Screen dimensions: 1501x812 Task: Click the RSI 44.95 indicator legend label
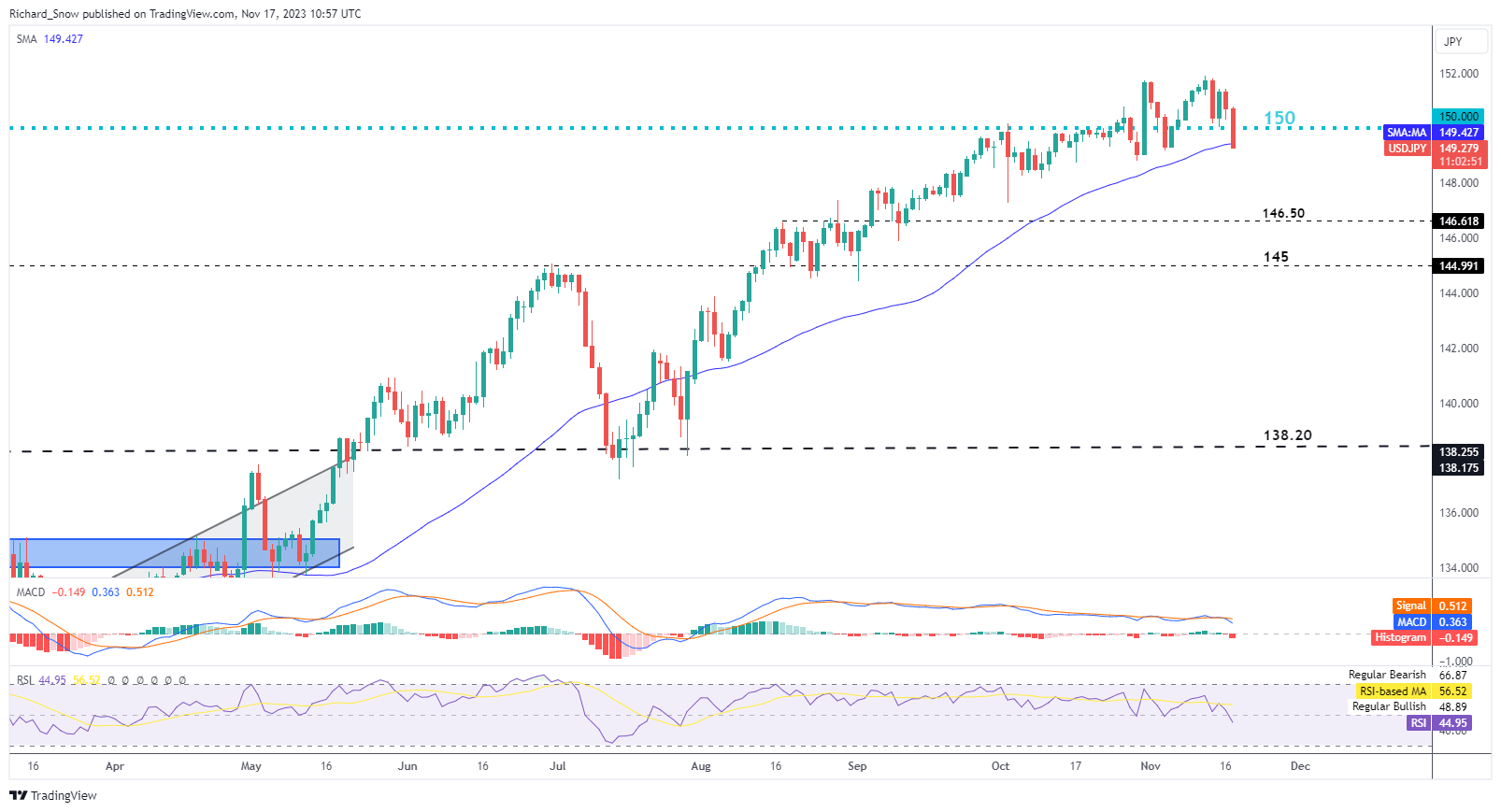41,680
